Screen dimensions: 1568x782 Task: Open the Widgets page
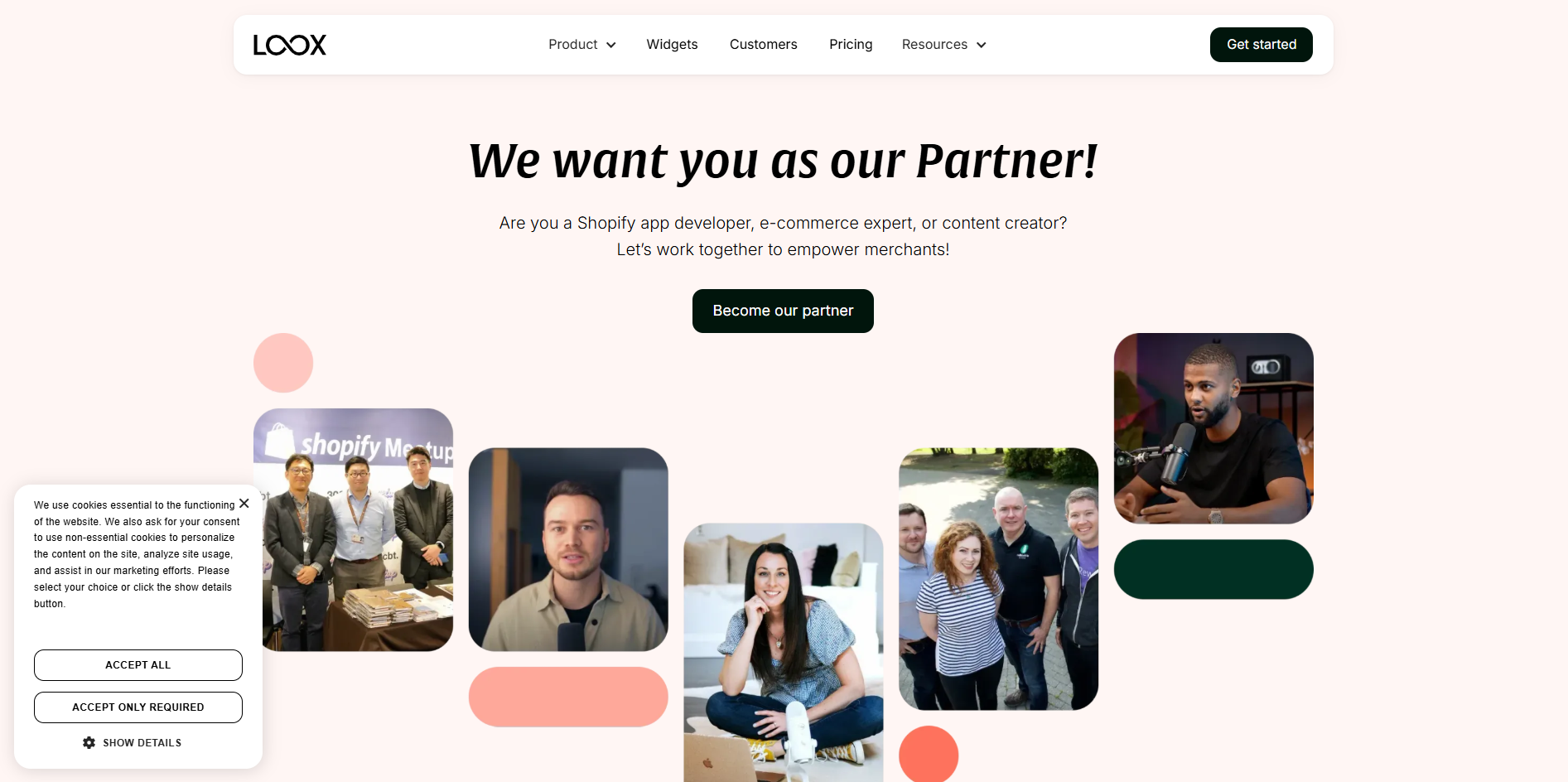(x=672, y=45)
